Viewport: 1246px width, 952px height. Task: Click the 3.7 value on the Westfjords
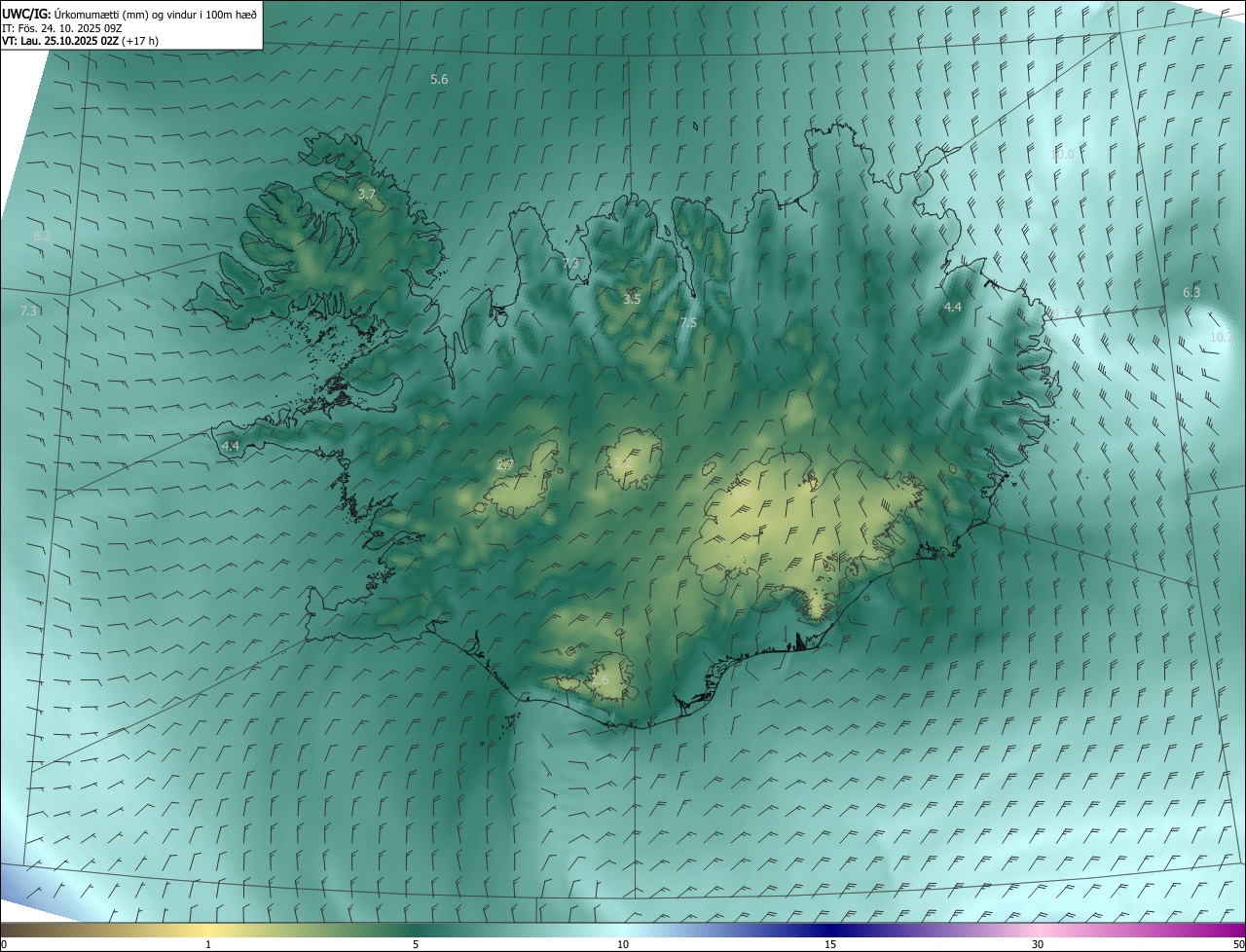pyautogui.click(x=366, y=195)
